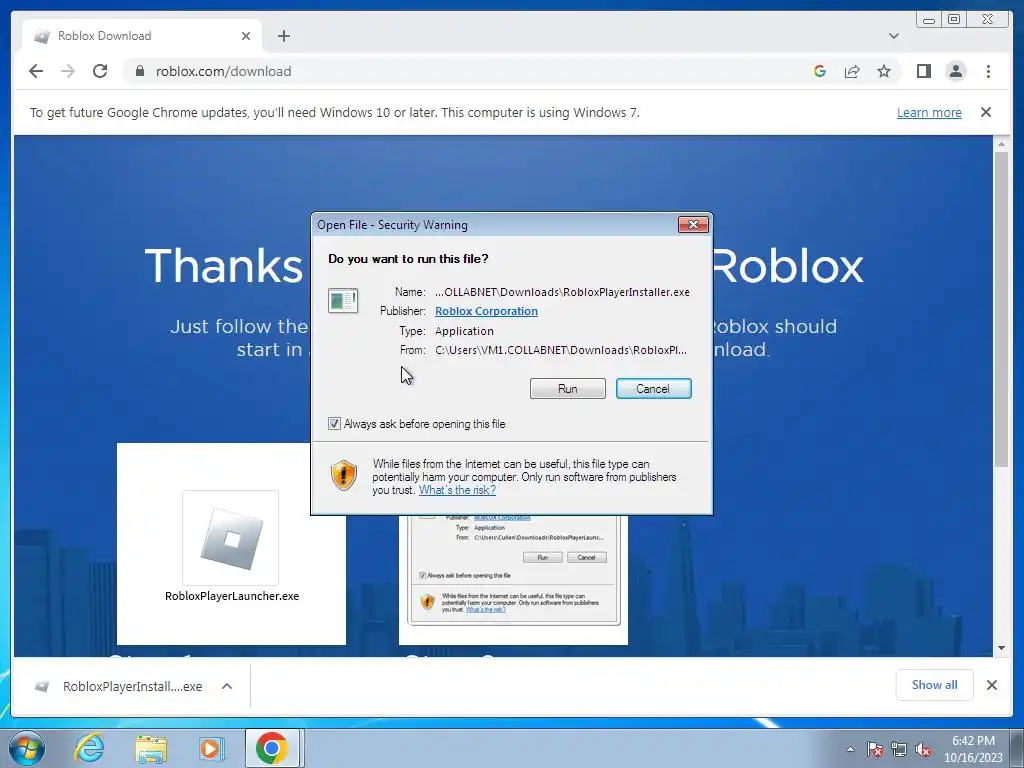Click the file name ending RobloxPlayerInstaller.exe
The image size is (1024, 768).
[x=562, y=292]
